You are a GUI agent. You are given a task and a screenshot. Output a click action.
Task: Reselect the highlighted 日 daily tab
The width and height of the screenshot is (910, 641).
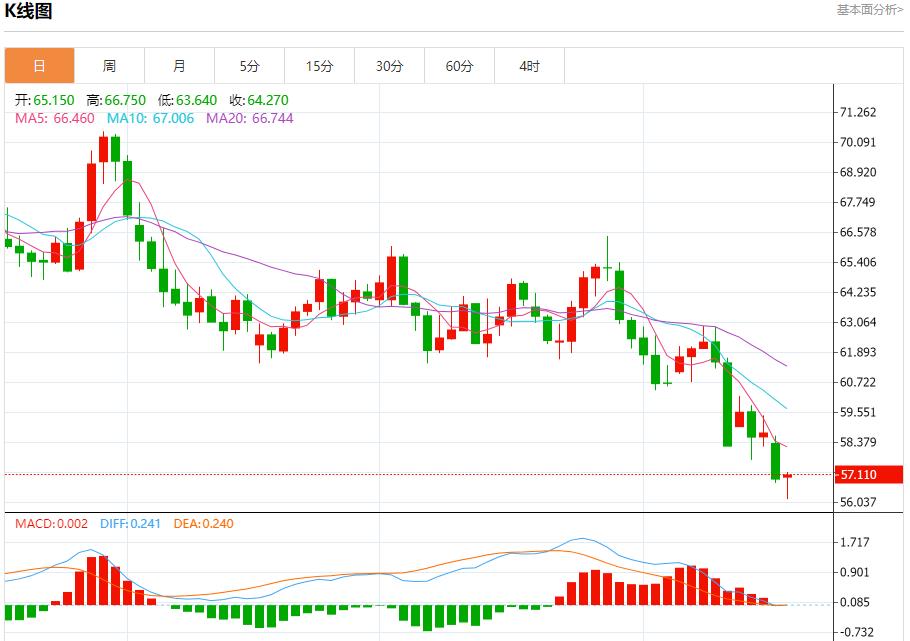(x=39, y=65)
